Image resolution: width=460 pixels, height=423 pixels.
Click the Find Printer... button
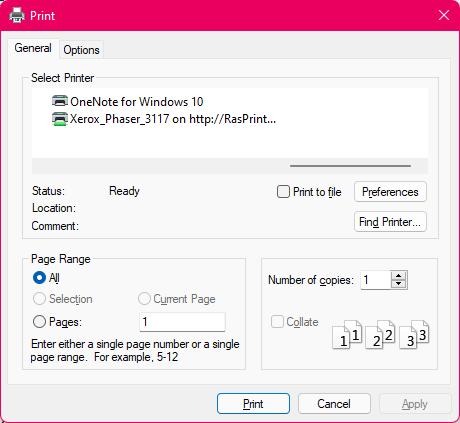click(390, 222)
